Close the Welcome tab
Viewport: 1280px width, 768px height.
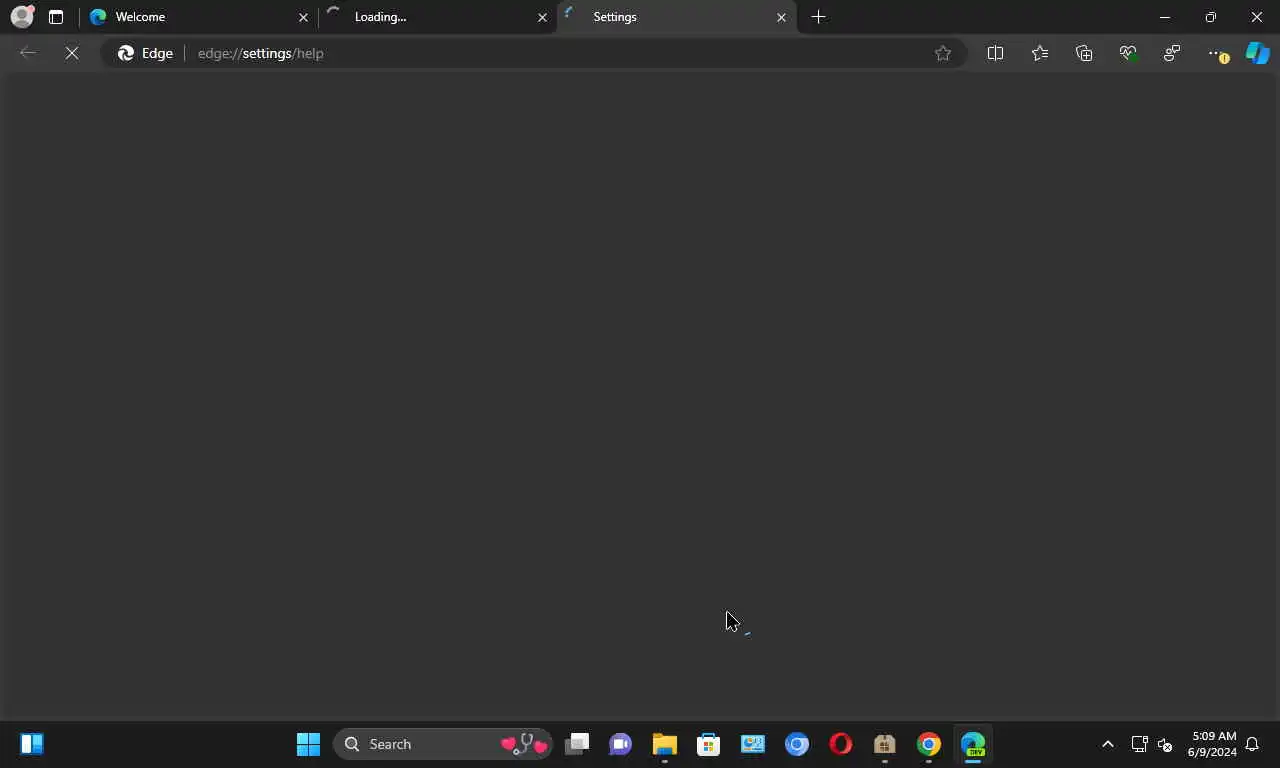[x=303, y=17]
